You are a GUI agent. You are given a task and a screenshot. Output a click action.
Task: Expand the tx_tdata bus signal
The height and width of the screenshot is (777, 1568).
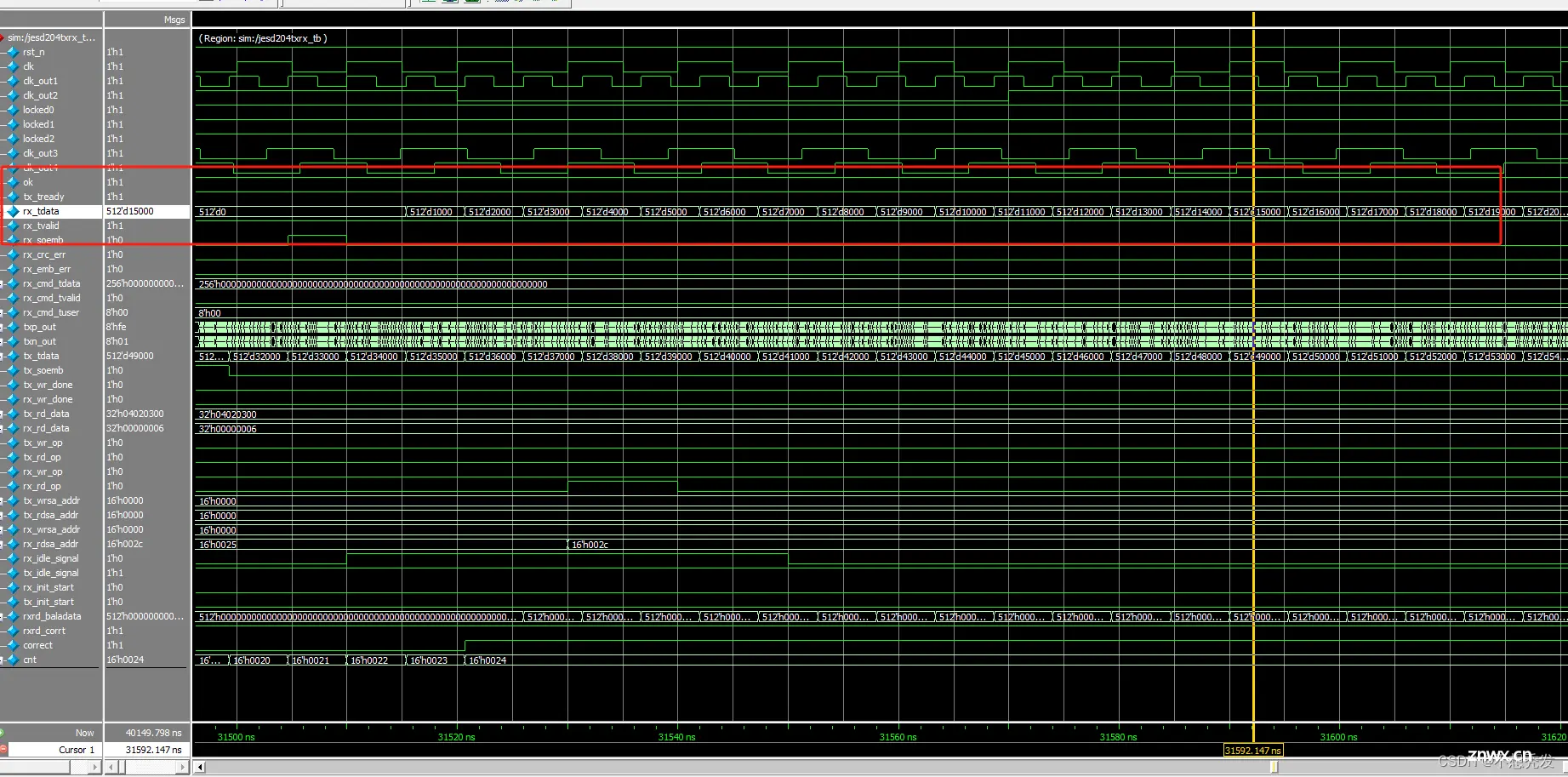point(3,356)
